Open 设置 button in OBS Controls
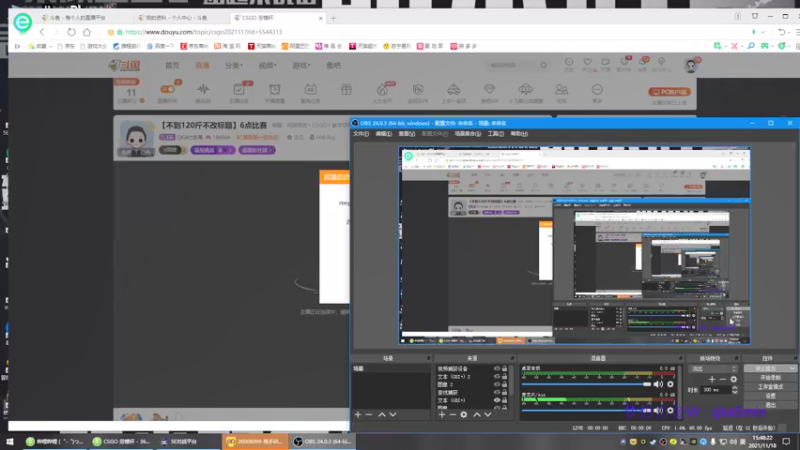Viewport: 800px width, 450px height. pyautogui.click(x=770, y=396)
